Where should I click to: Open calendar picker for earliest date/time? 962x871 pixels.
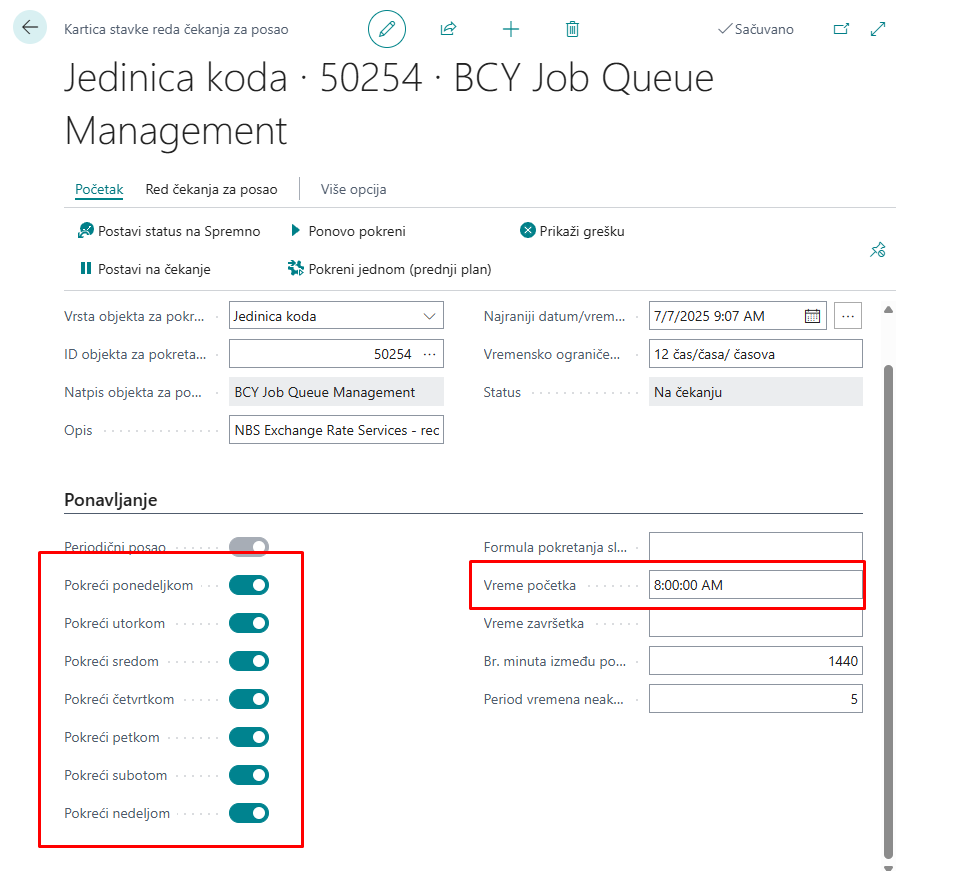point(812,316)
